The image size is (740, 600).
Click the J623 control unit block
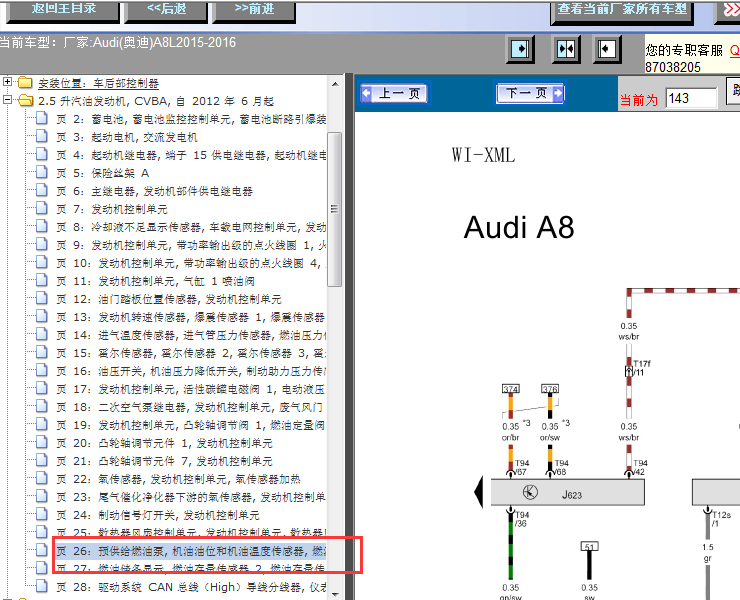pyautogui.click(x=568, y=492)
